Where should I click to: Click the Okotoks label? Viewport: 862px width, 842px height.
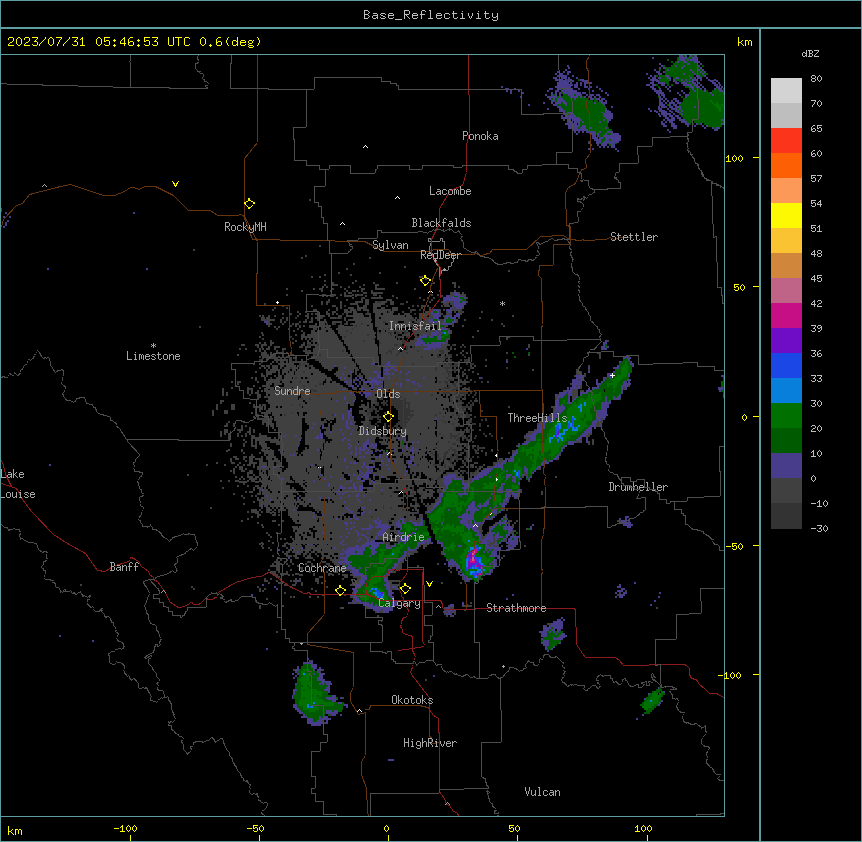point(412,700)
